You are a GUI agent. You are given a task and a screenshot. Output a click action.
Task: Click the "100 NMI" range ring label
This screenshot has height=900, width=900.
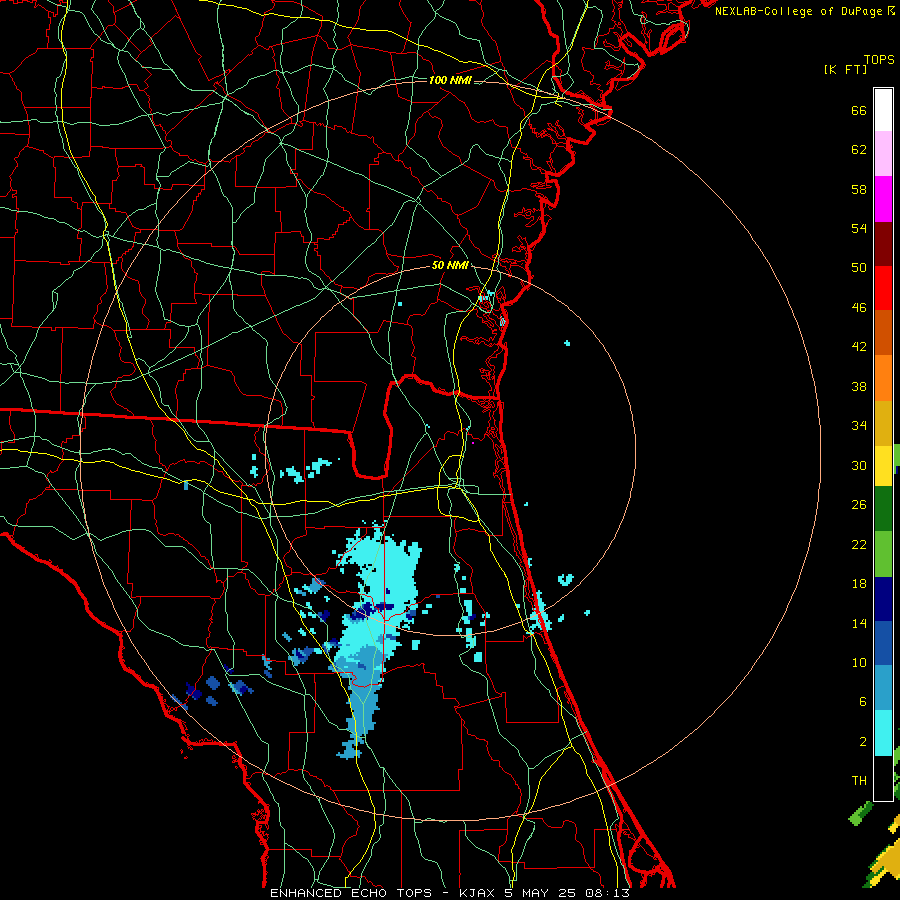tap(450, 80)
